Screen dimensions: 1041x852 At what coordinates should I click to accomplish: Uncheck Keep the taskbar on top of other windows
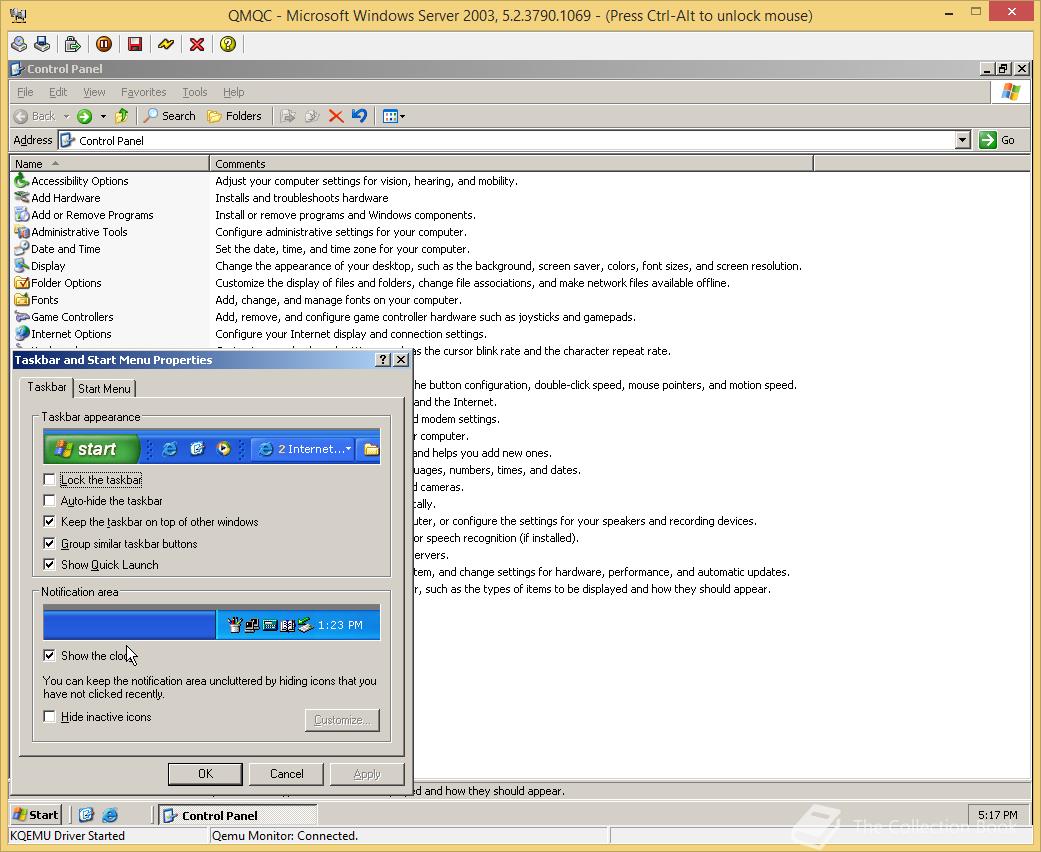[x=49, y=522]
